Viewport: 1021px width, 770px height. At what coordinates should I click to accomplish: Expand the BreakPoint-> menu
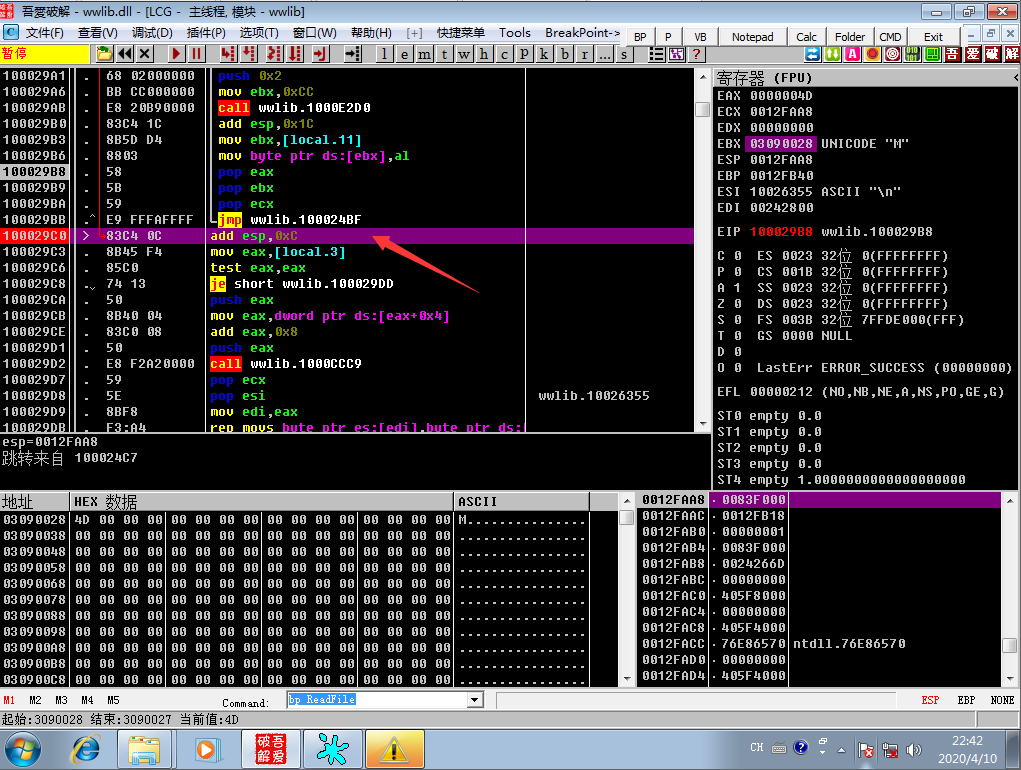582,33
